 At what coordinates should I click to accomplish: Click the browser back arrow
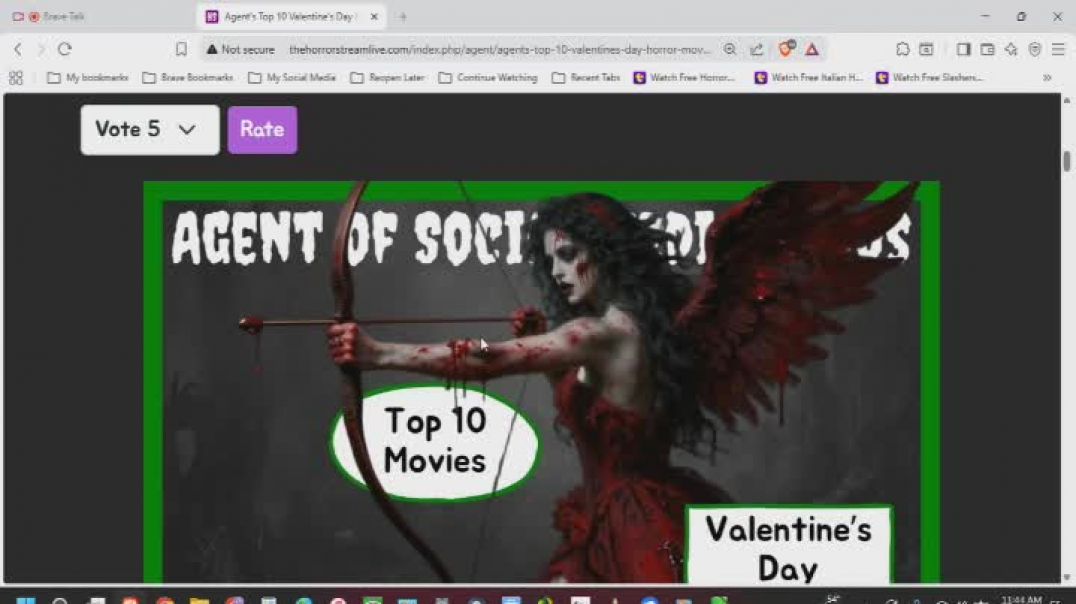pyautogui.click(x=17, y=49)
